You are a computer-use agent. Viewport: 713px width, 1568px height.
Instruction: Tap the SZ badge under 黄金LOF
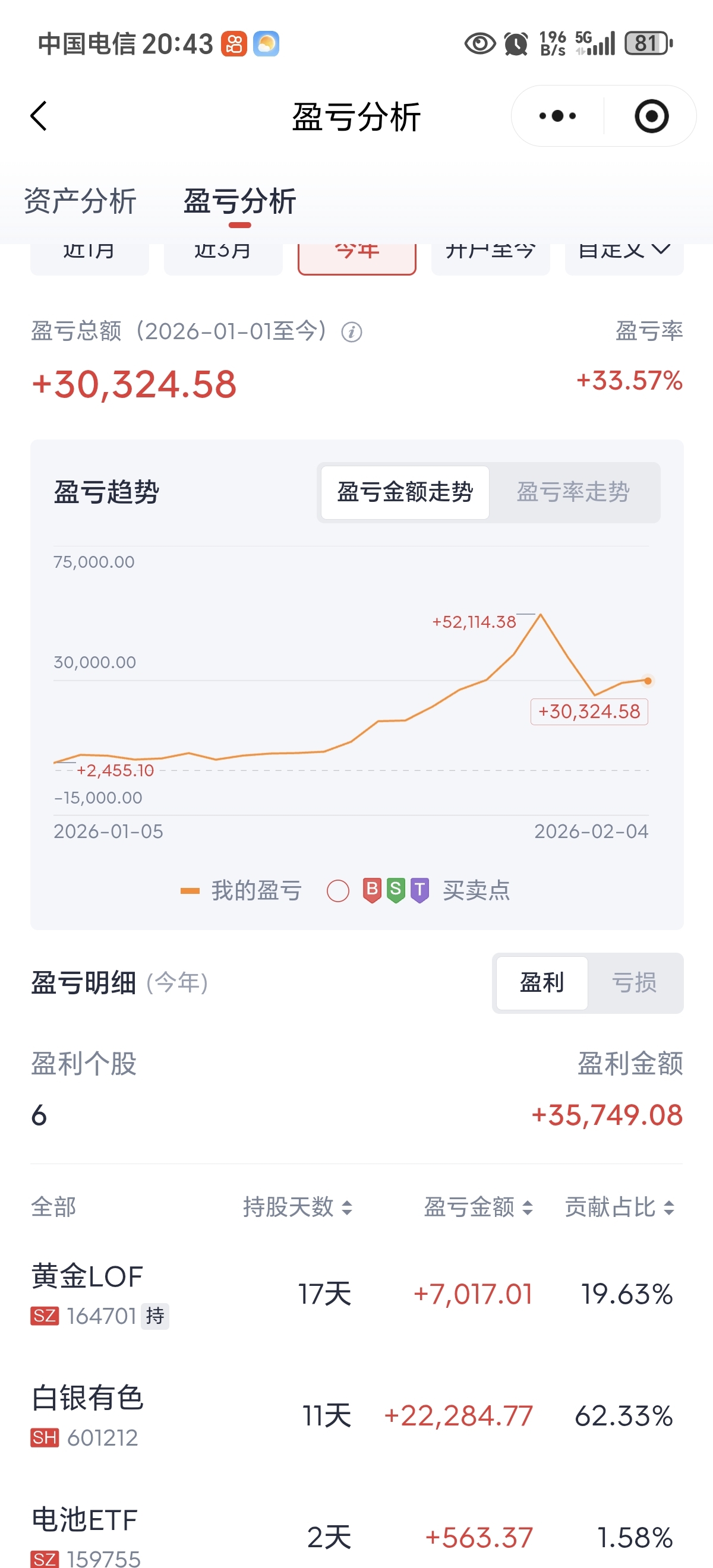click(x=45, y=1316)
